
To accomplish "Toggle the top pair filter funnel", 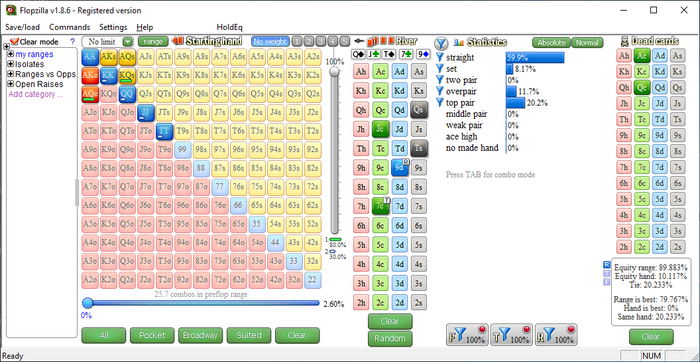I will tap(440, 103).
